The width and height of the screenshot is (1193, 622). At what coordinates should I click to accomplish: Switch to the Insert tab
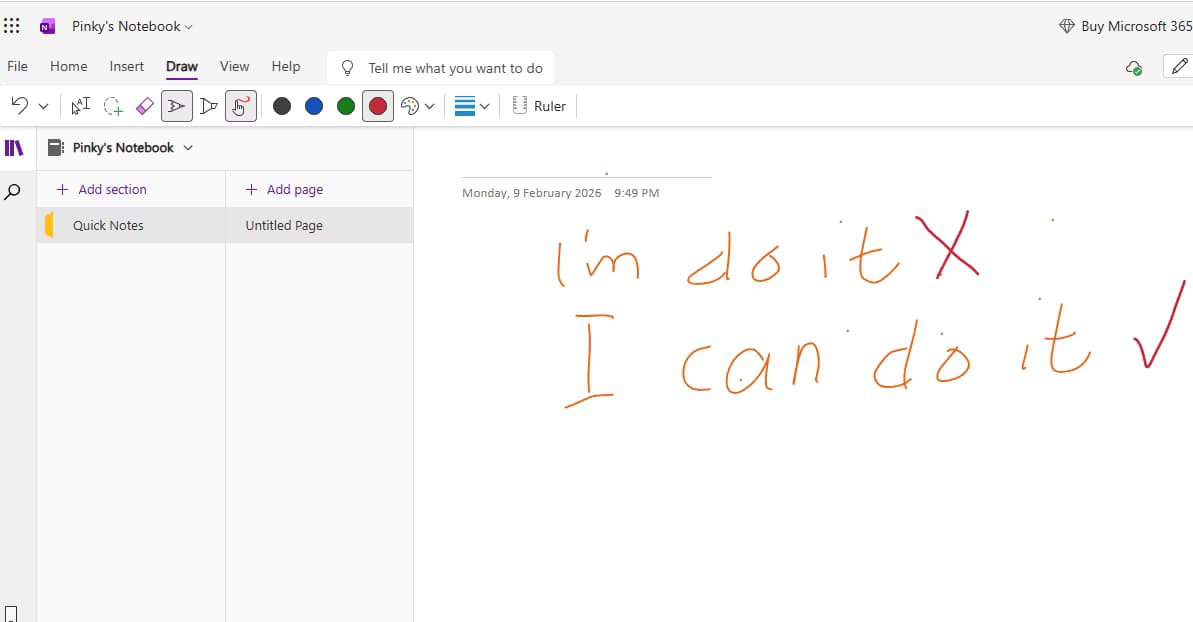[127, 67]
